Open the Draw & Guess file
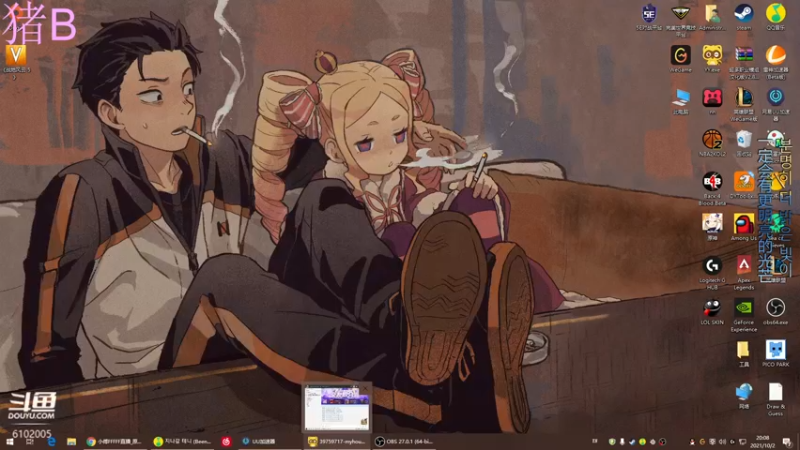This screenshot has width=800, height=450. (x=776, y=399)
